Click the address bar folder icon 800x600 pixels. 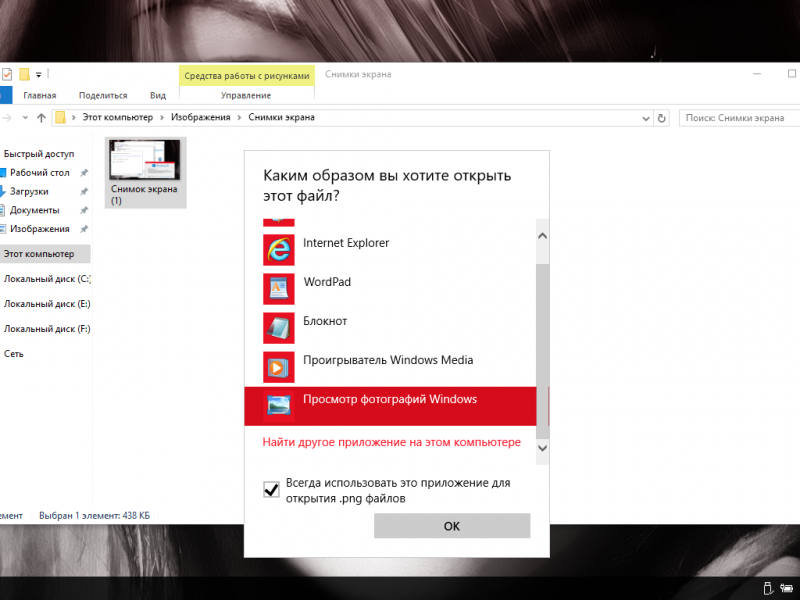click(x=60, y=118)
